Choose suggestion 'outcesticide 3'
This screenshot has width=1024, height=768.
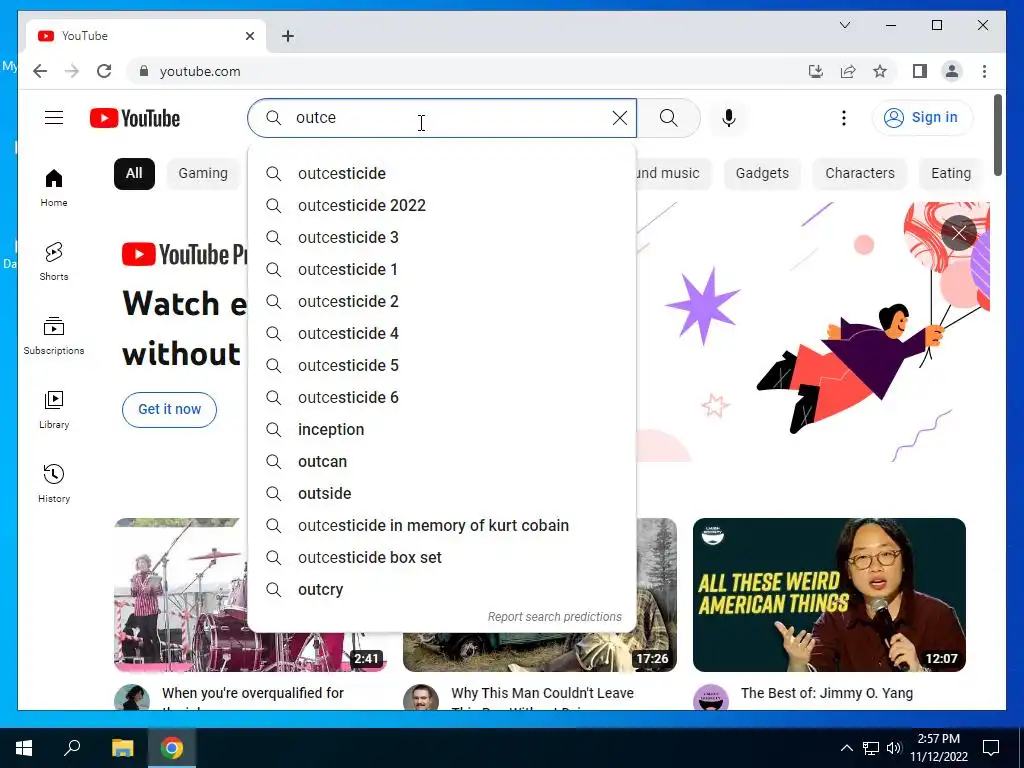(x=441, y=237)
